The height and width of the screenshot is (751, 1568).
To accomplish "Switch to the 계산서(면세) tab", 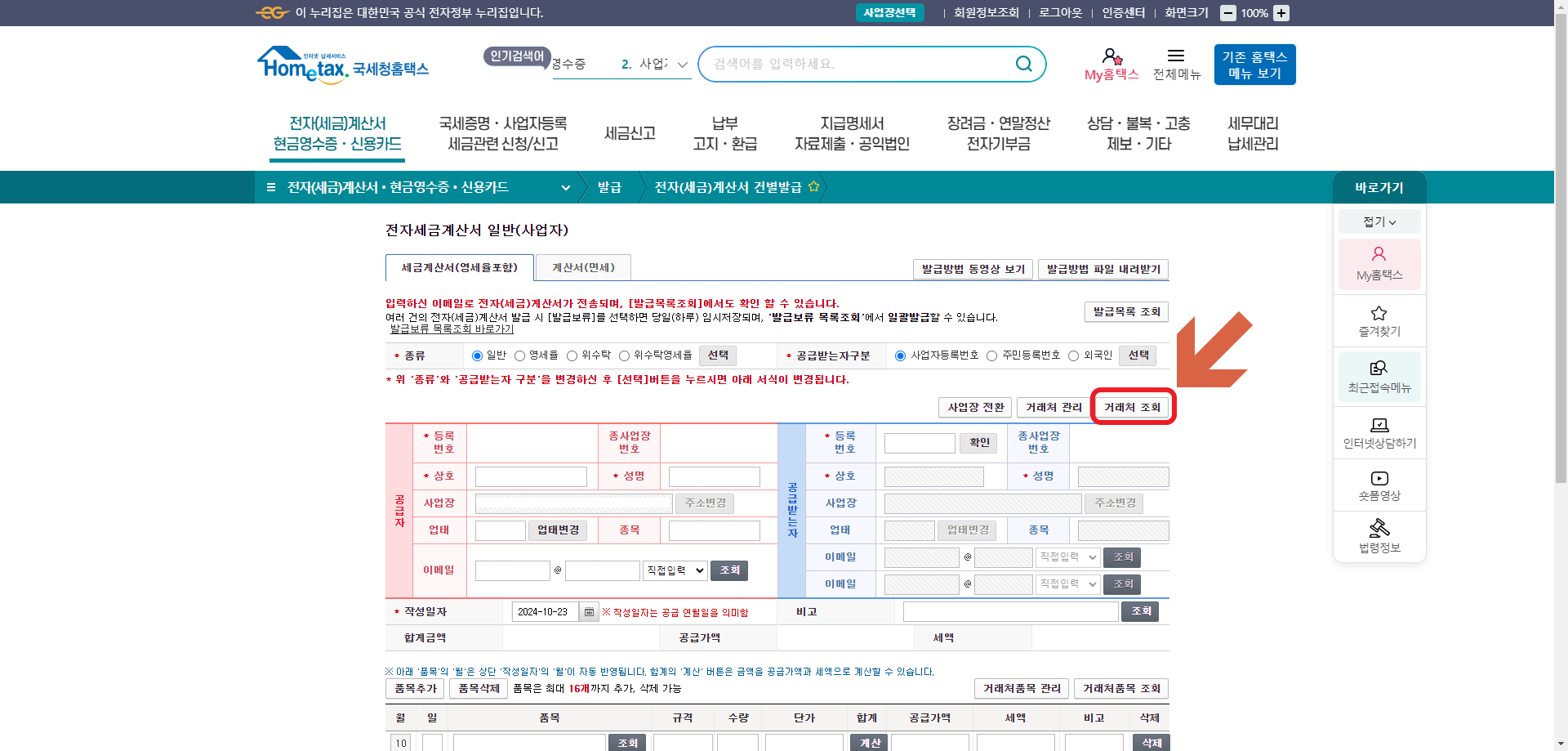I will tap(582, 267).
